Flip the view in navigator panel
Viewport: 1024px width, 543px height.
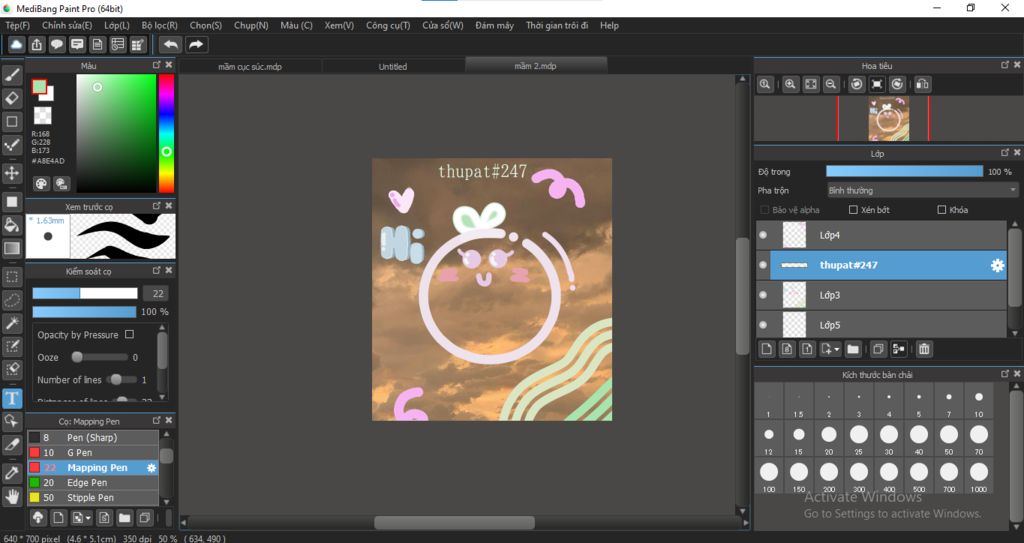point(922,84)
